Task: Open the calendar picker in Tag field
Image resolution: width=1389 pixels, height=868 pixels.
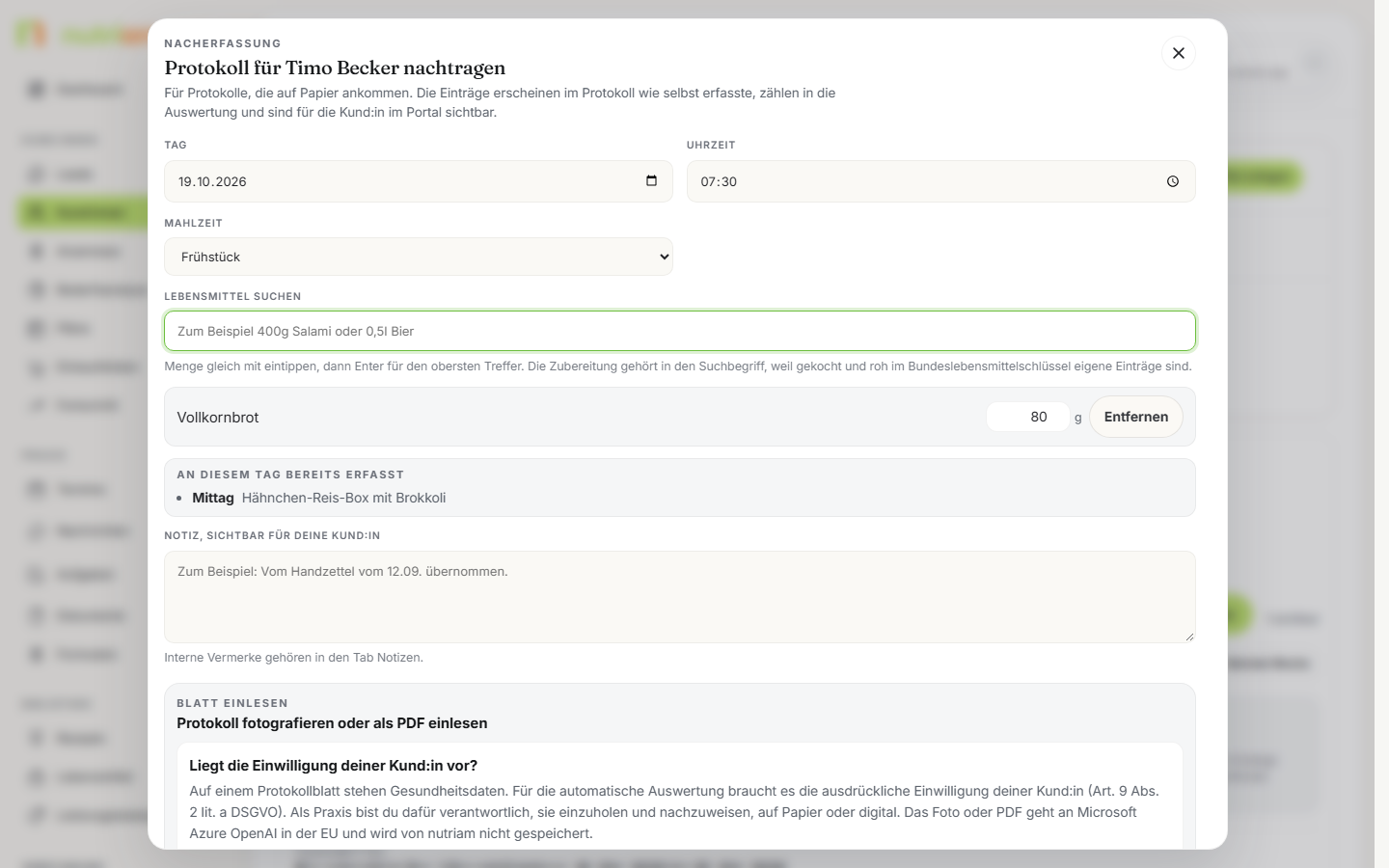Action: pos(651,181)
